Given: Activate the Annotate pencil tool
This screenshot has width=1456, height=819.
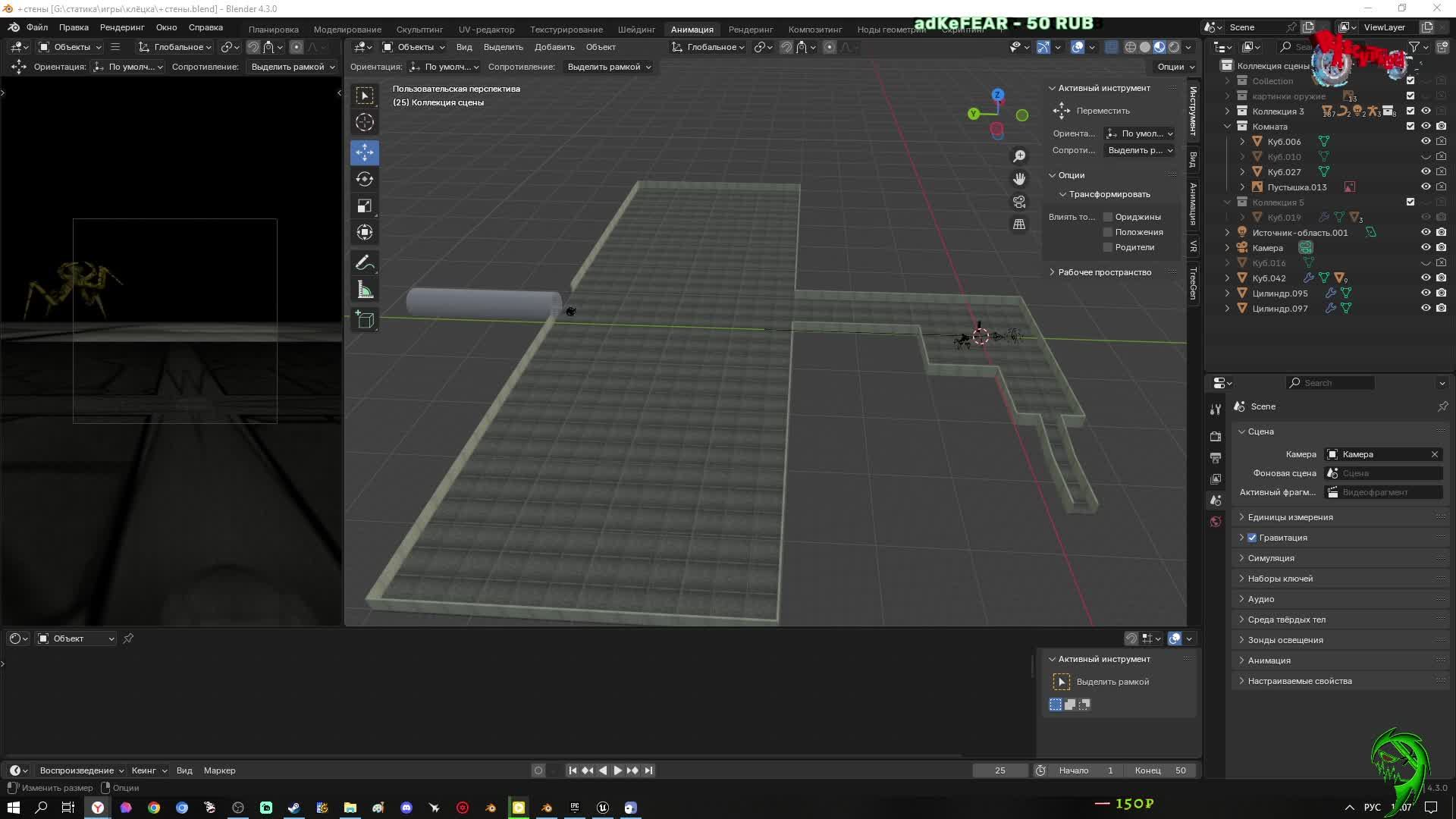Looking at the screenshot, I should (365, 263).
